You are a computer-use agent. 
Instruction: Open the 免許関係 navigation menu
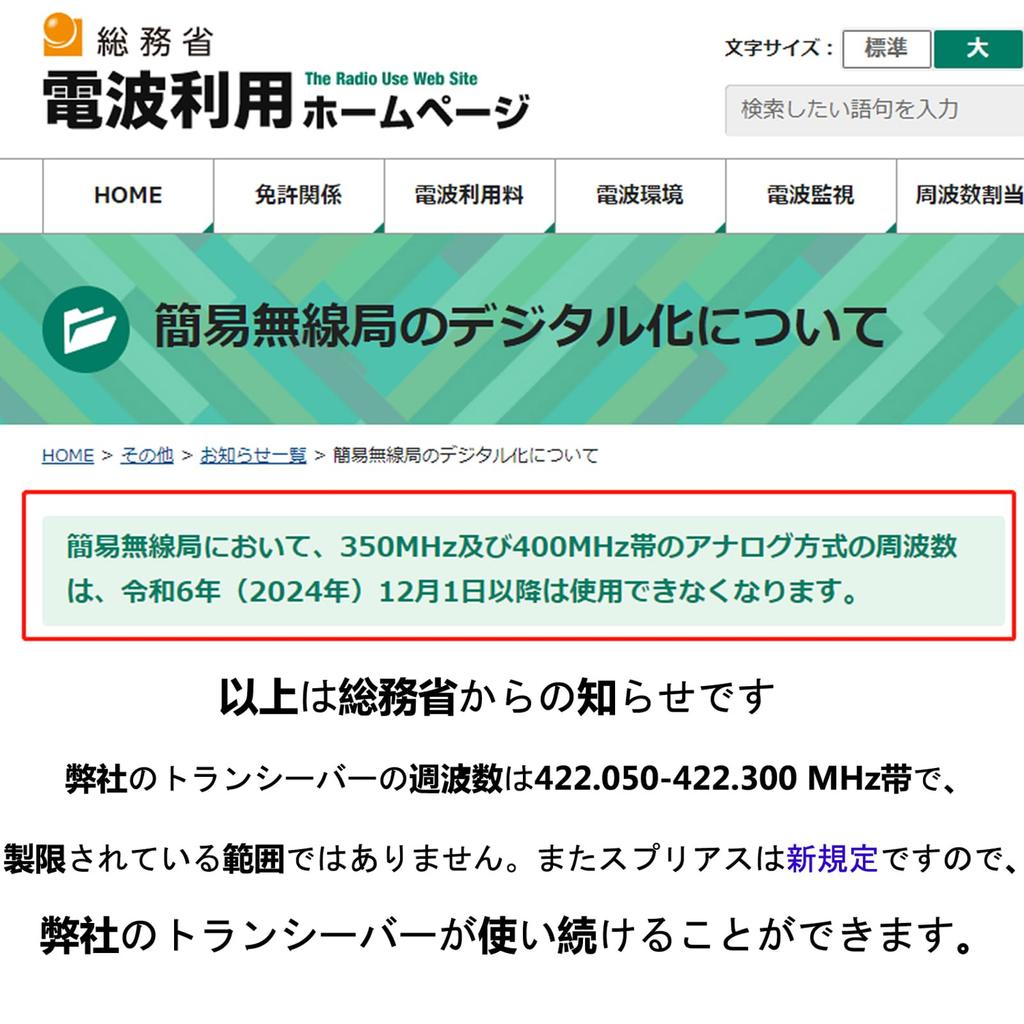pyautogui.click(x=298, y=195)
